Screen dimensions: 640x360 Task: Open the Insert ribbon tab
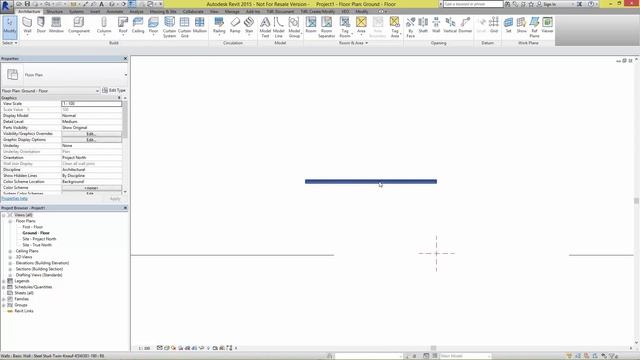(95, 11)
